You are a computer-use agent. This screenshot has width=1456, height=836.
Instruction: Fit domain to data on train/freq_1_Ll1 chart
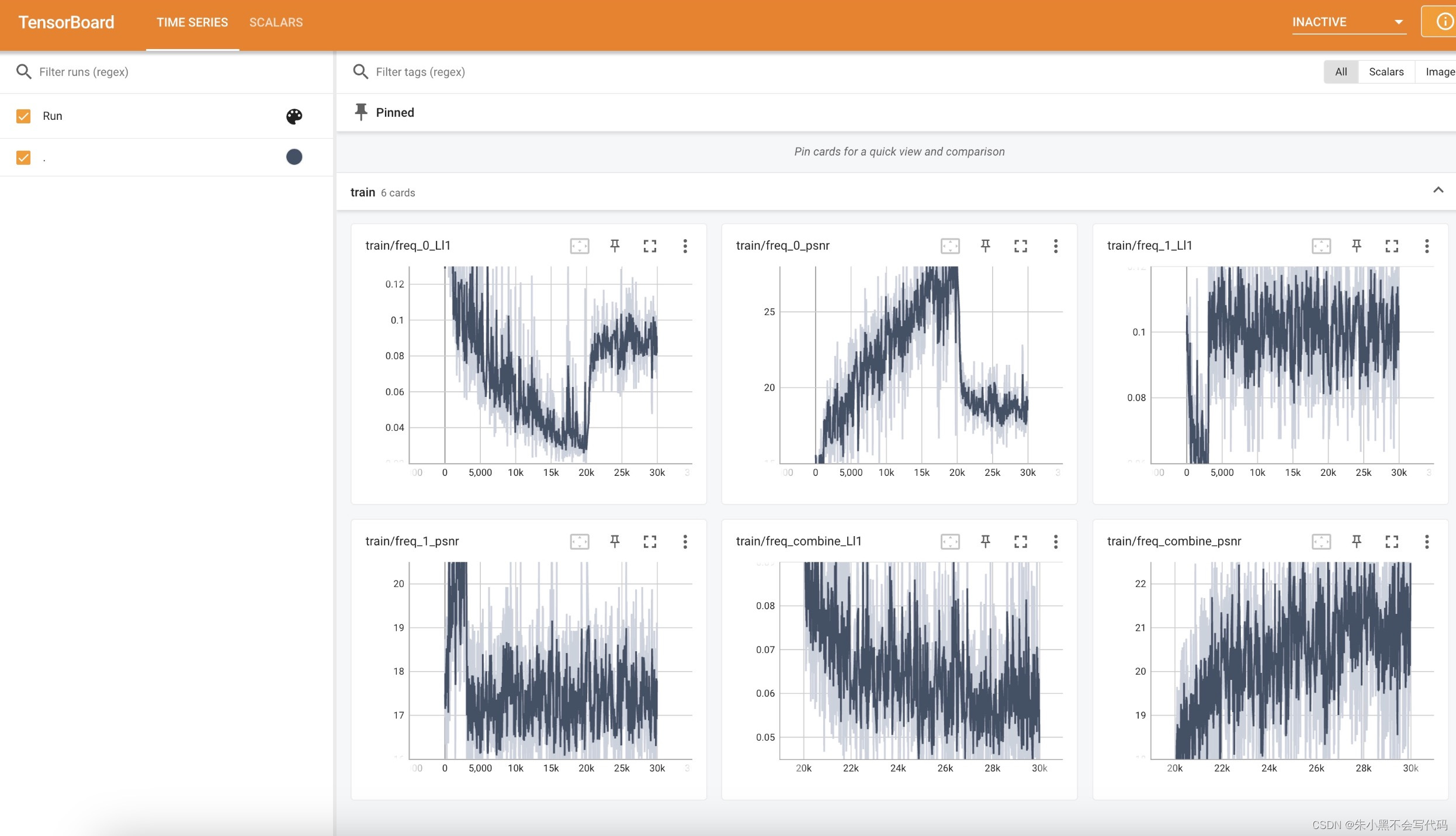1321,246
